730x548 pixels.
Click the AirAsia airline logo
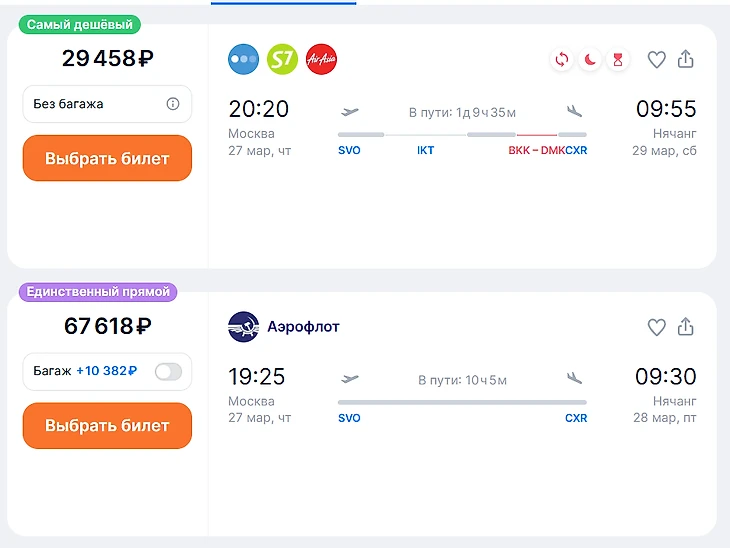pos(321,59)
